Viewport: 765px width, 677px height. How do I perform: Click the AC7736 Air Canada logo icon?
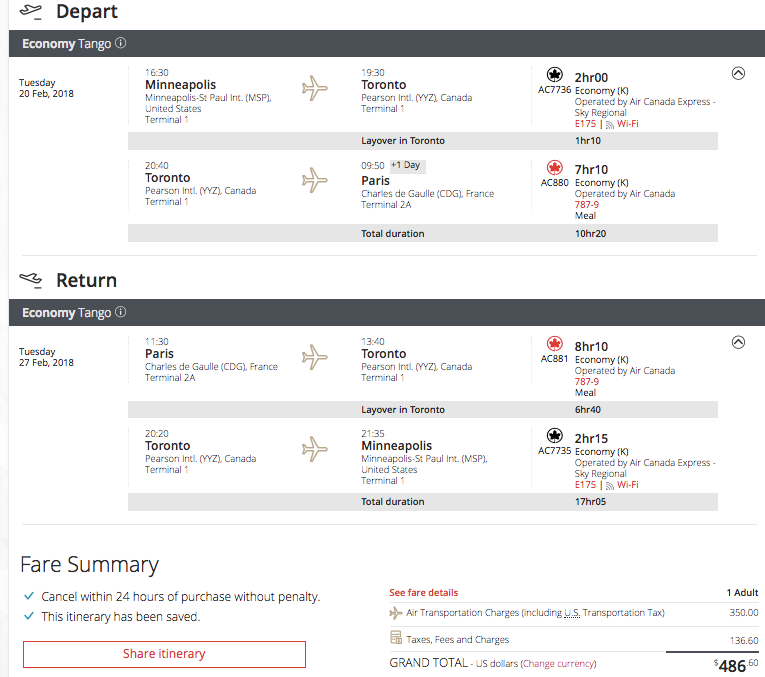(555, 75)
